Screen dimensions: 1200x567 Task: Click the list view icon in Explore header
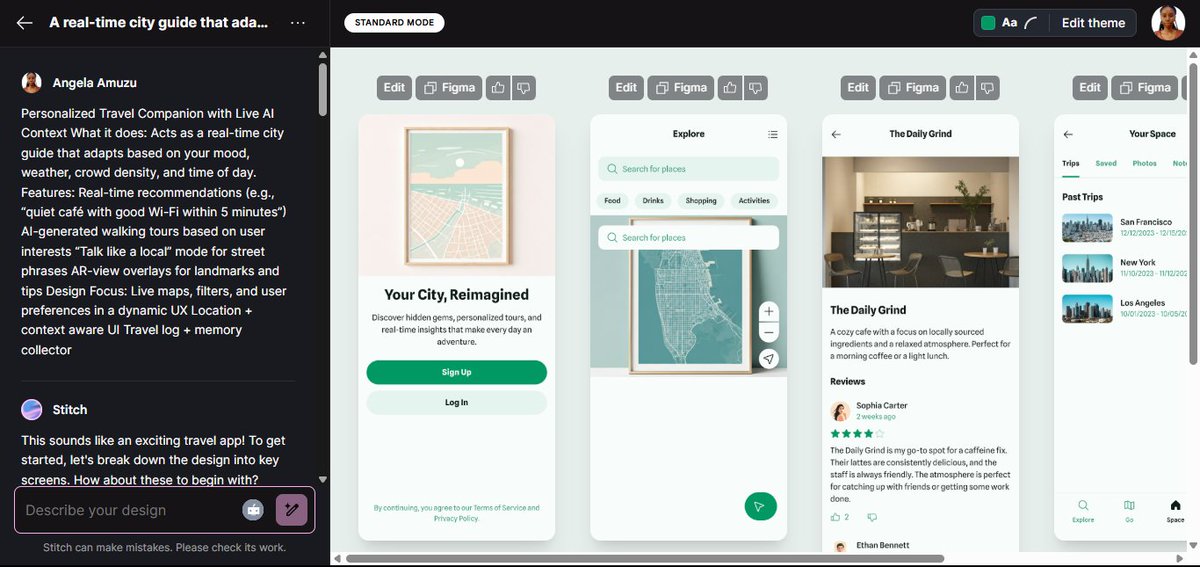(x=772, y=134)
